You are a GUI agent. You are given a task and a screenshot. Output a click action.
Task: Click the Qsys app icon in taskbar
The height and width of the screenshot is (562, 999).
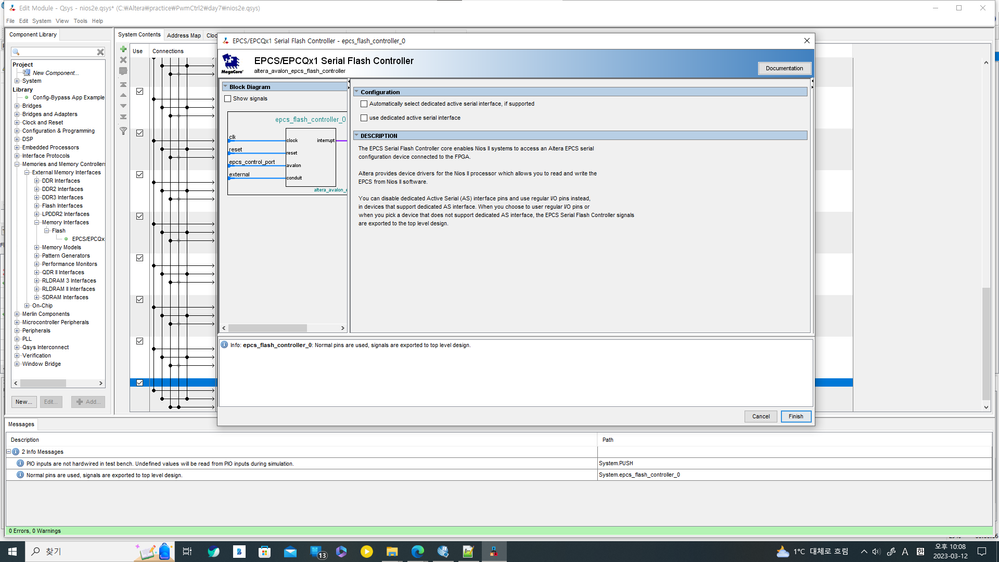click(494, 551)
